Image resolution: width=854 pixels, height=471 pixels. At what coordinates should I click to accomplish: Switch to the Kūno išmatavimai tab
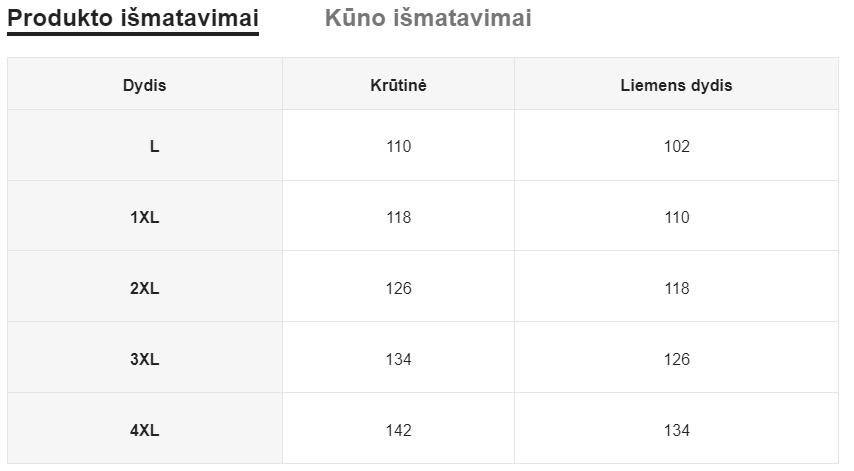(428, 19)
